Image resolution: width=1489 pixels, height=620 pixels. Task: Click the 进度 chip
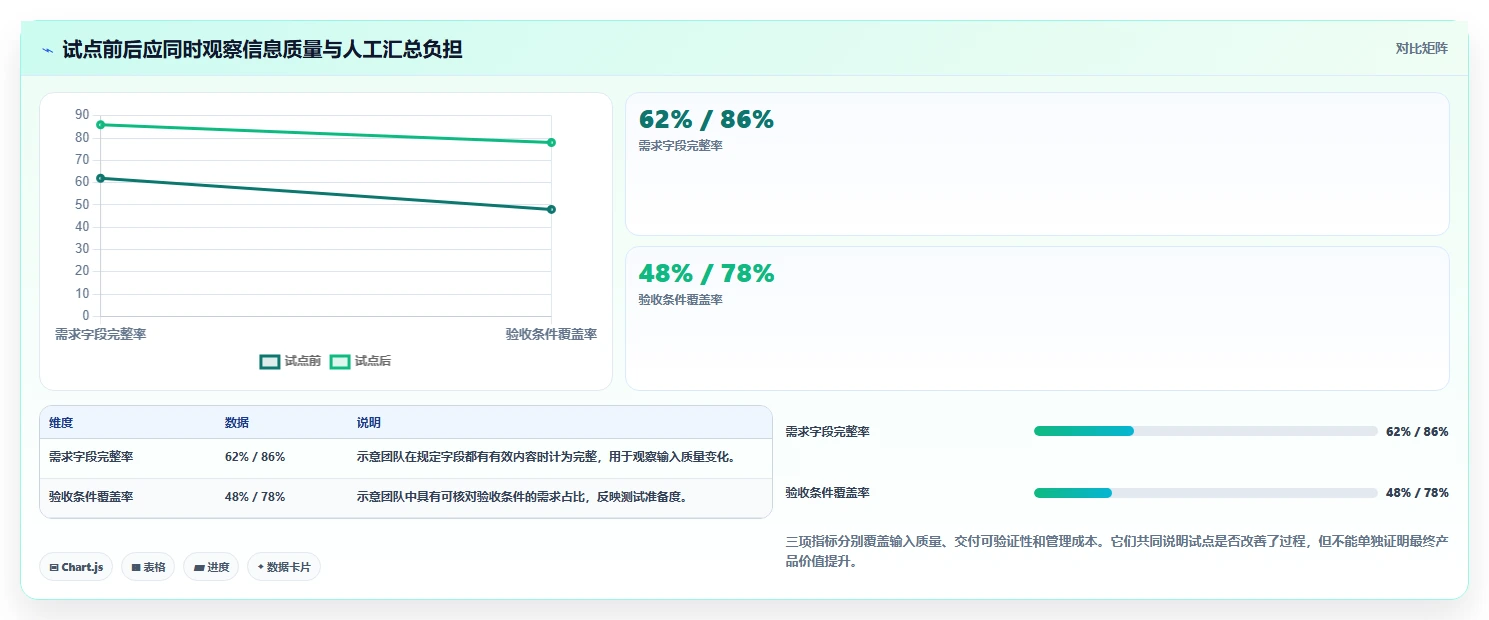coord(211,567)
